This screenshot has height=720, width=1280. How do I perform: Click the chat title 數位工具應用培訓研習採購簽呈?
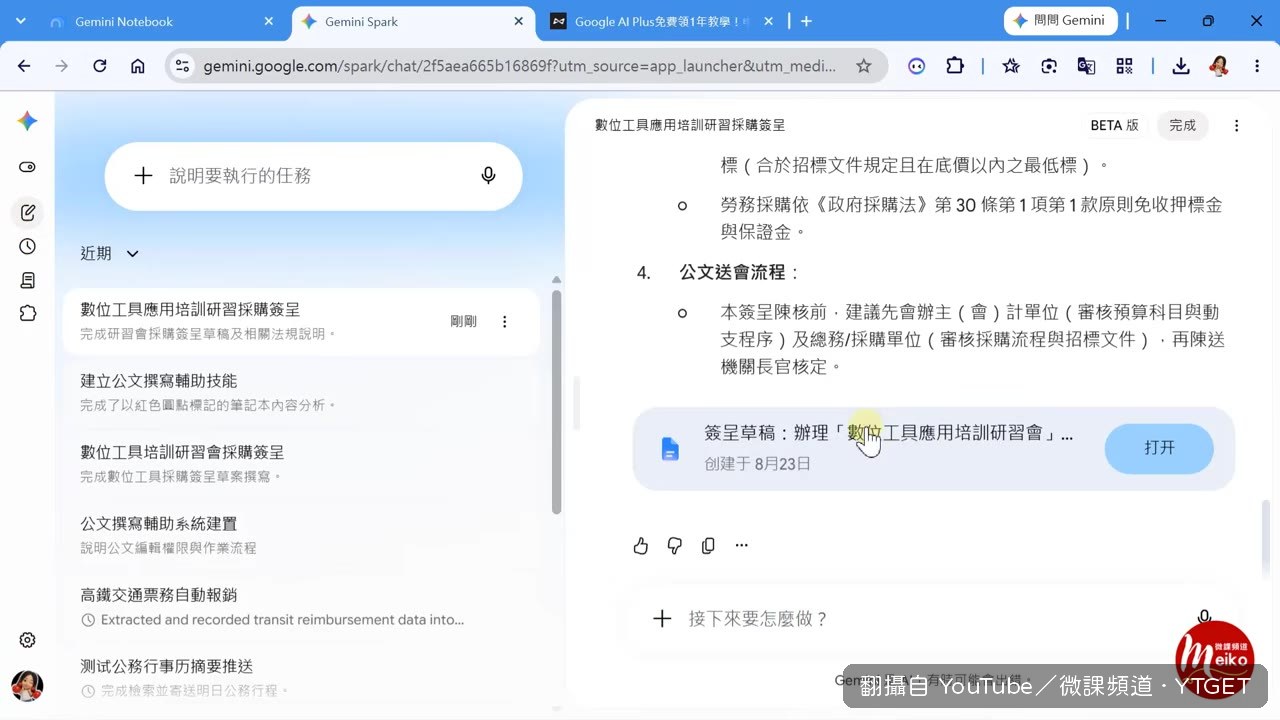[x=690, y=126]
